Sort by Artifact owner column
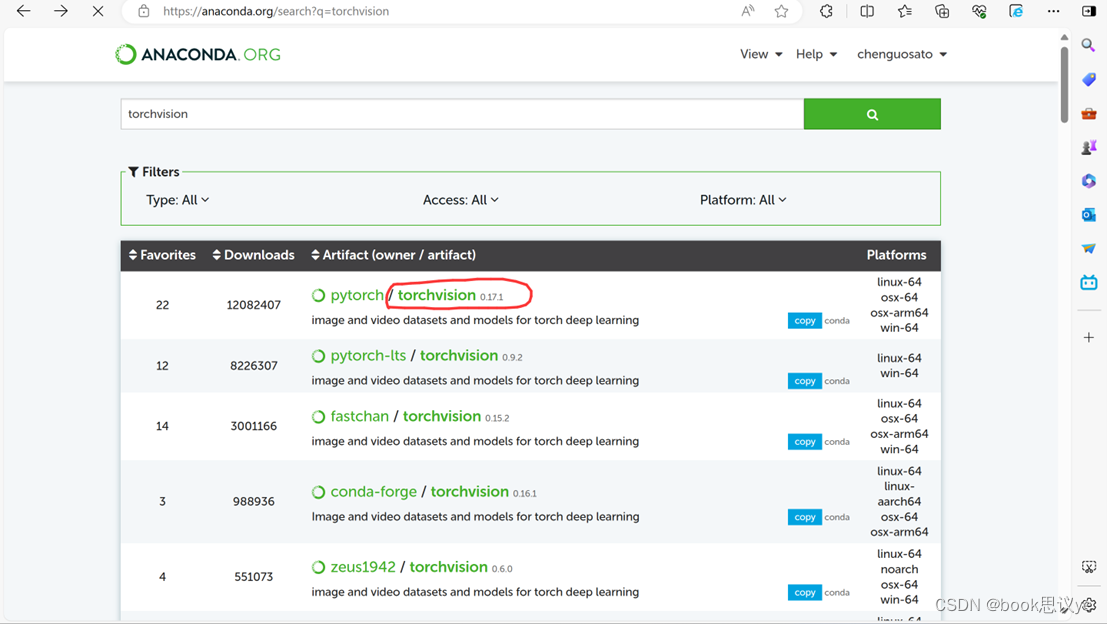The width and height of the screenshot is (1107, 624). point(393,255)
